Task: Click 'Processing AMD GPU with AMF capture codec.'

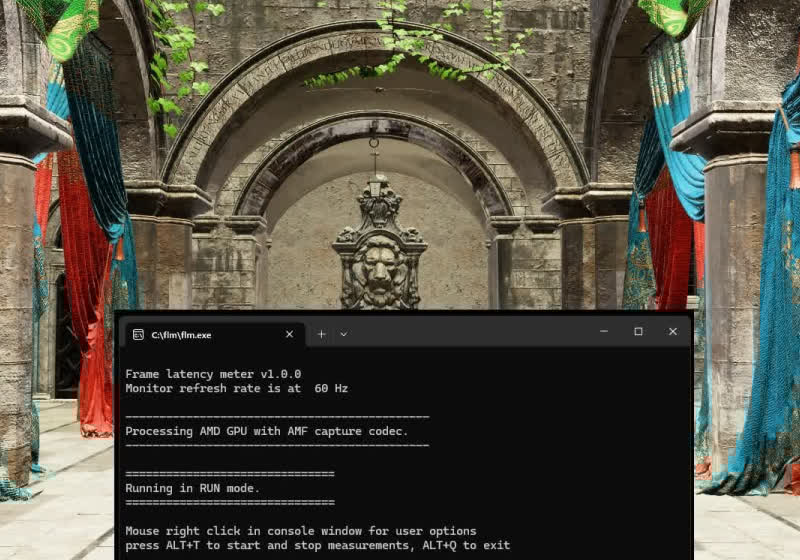Action: (266, 431)
